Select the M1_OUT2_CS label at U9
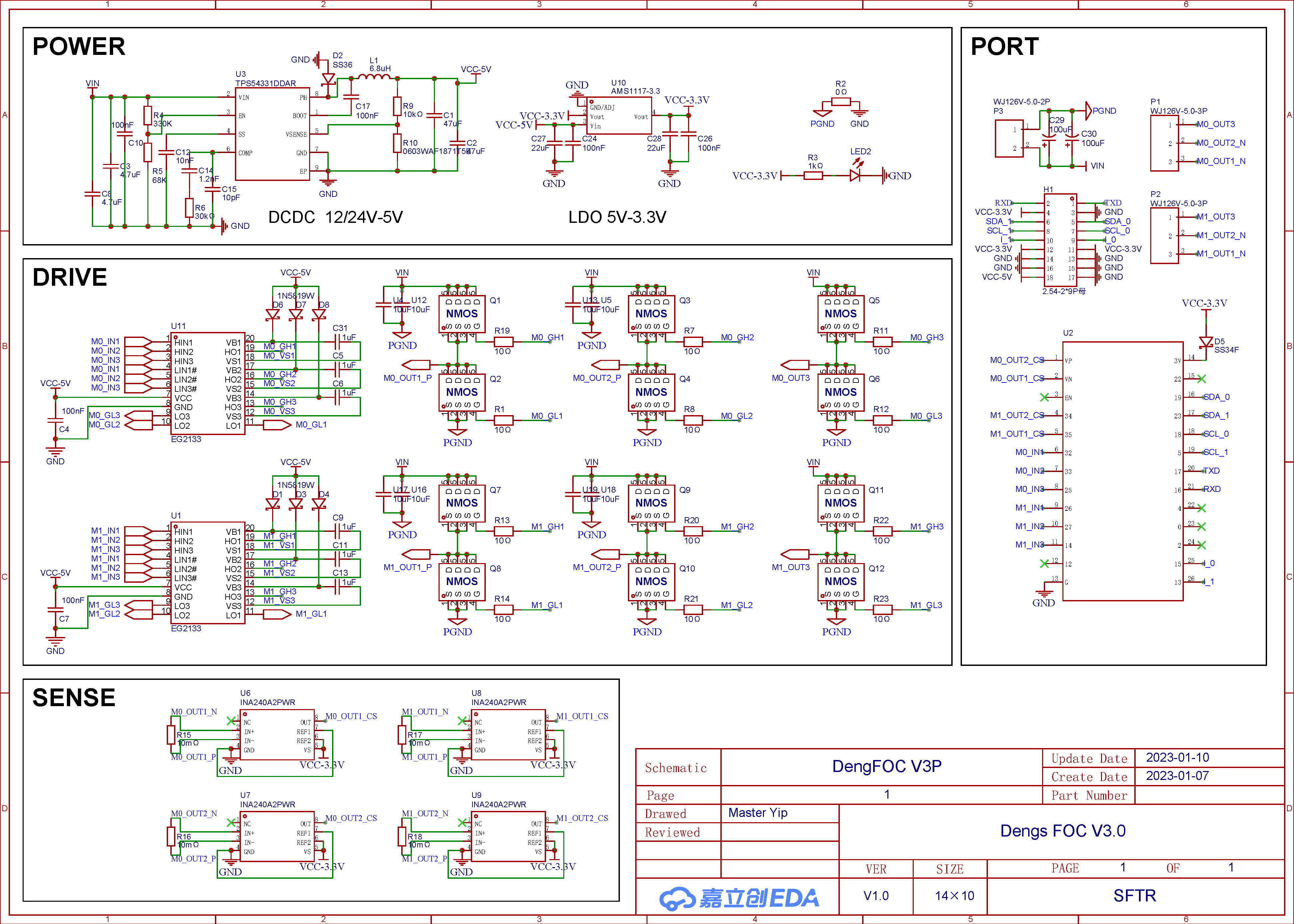Screen dimensions: 1294x924 (582, 818)
